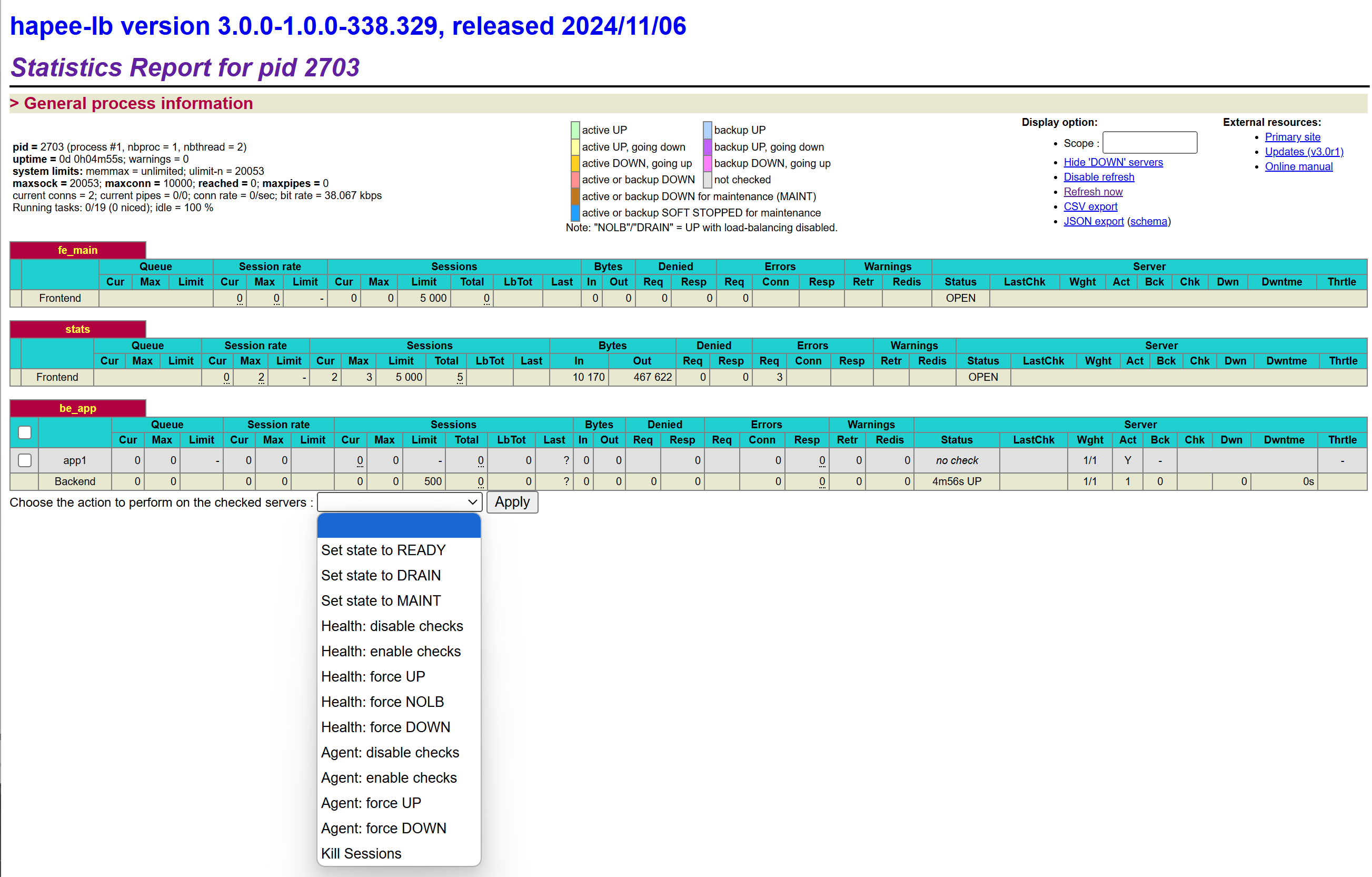
Task: Click the app1 server name cell
Action: (x=75, y=460)
